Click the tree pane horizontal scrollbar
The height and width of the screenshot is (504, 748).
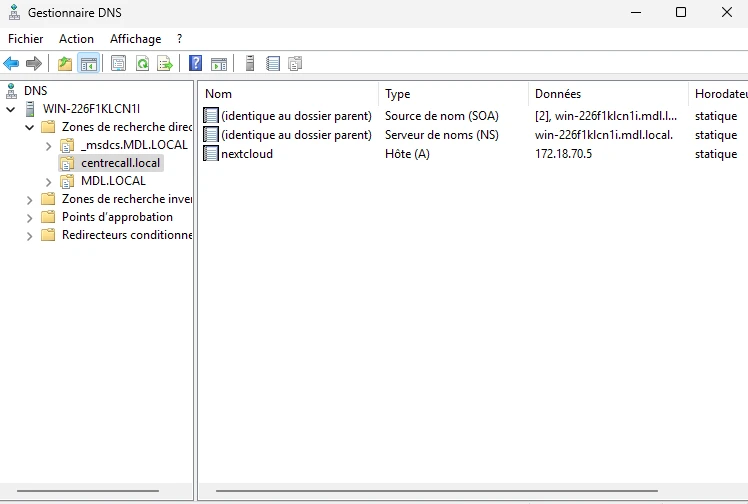(88, 491)
